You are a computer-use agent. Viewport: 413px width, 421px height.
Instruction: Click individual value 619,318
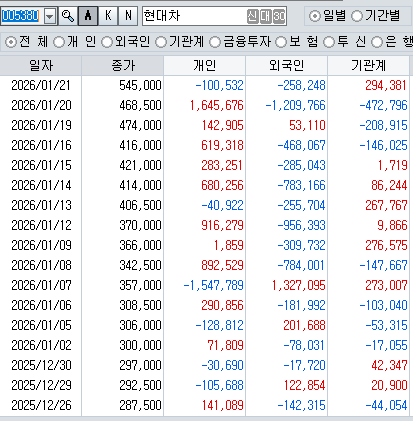click(222, 146)
